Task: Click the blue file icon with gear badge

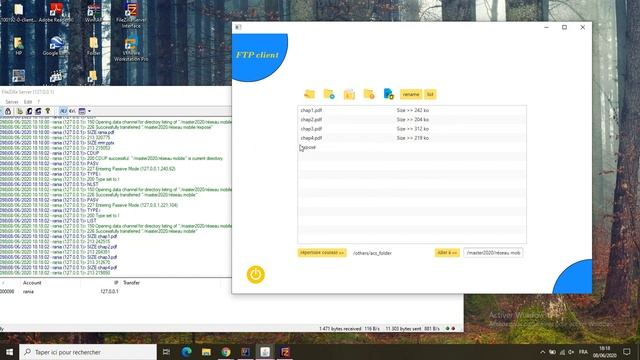Action: 389,94
